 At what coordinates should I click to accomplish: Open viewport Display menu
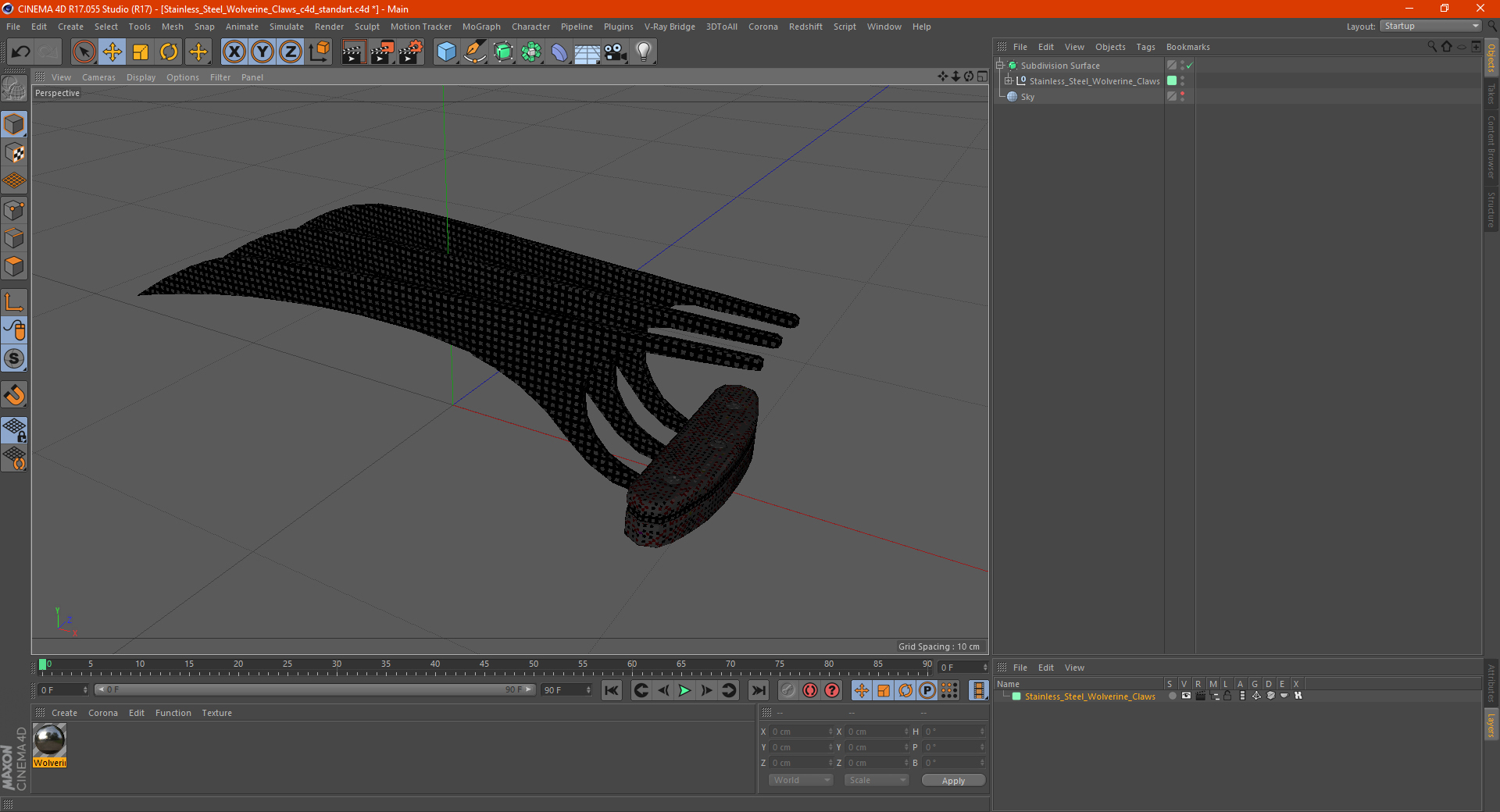coord(141,77)
